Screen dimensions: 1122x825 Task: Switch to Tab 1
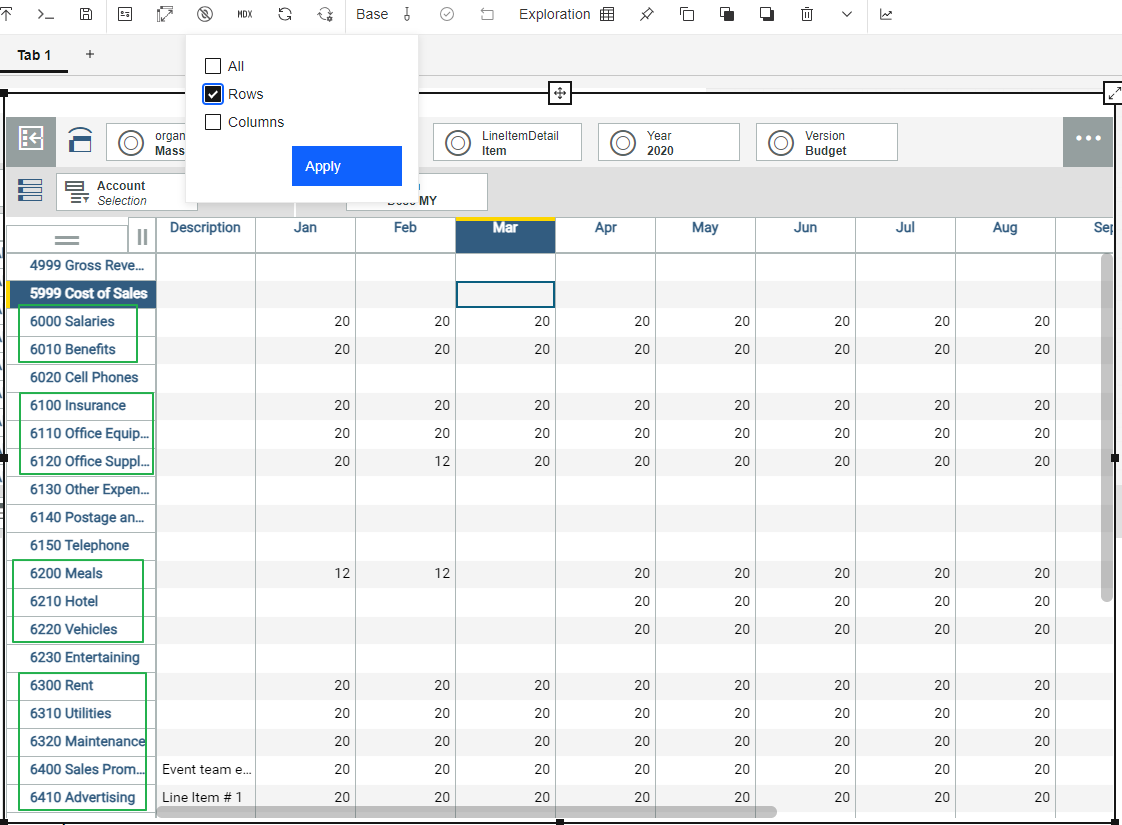click(34, 55)
